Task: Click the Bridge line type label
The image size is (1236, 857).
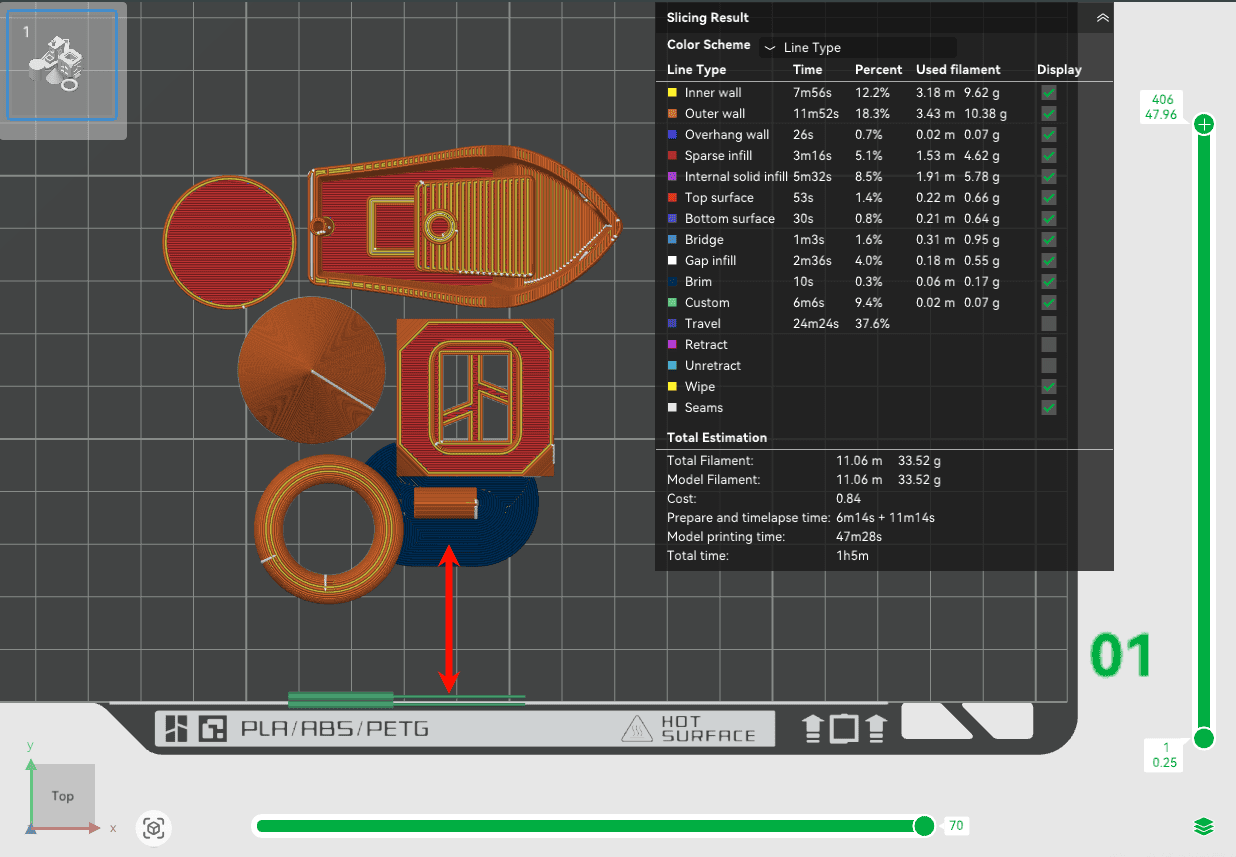Action: point(704,240)
